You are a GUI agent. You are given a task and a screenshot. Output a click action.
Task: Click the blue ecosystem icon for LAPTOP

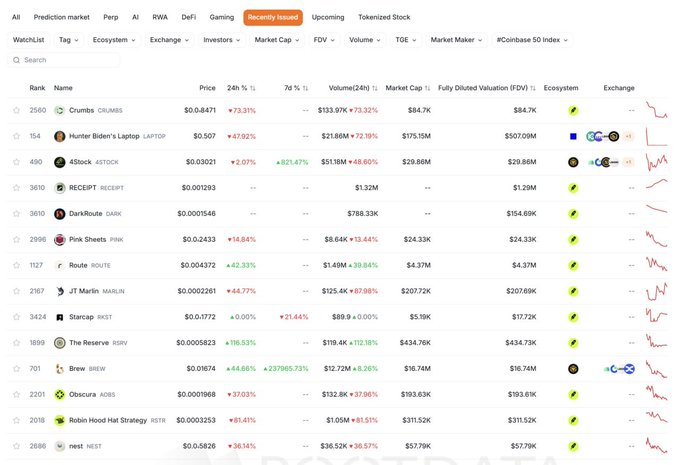pos(573,136)
